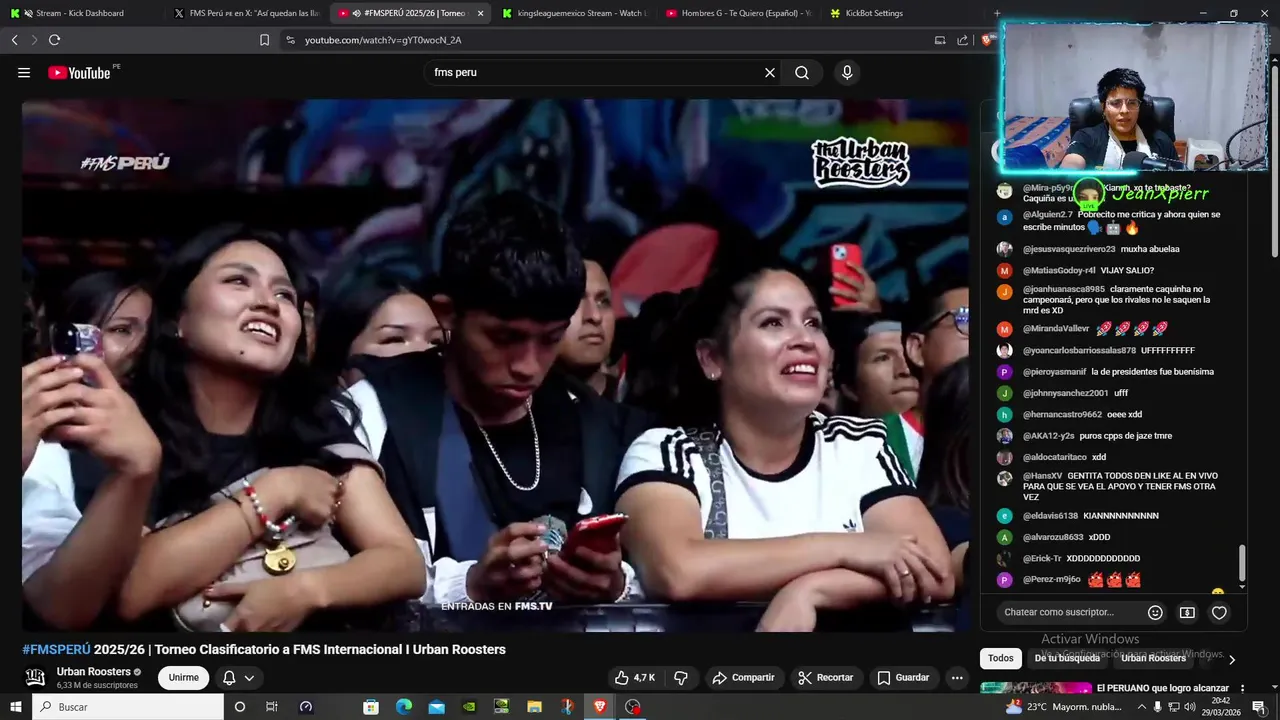Switch to 'kingsleaguemexico Stream' tab

[x=574, y=13]
